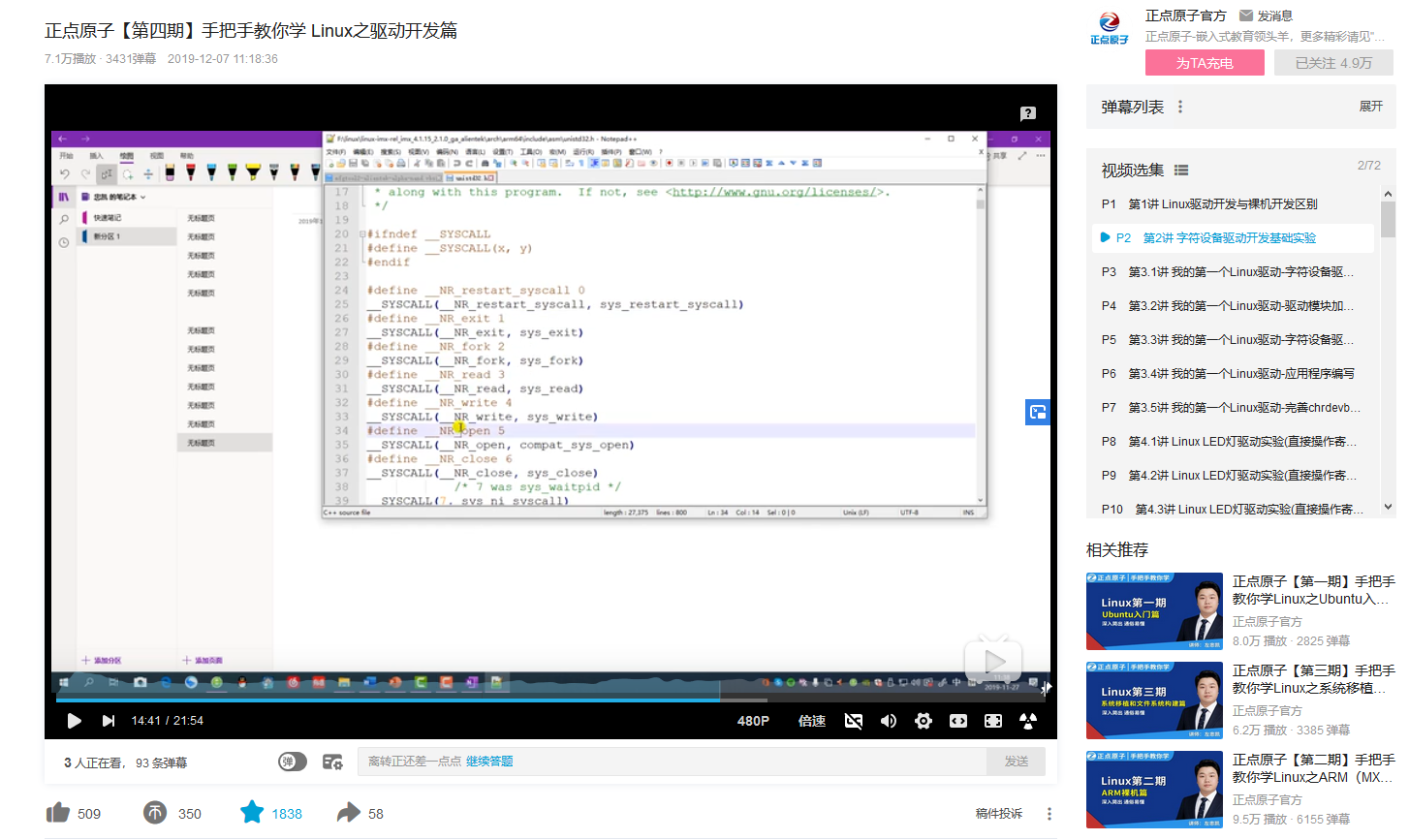Toggle the favorite star for this video
1409x840 pixels.
tap(252, 812)
